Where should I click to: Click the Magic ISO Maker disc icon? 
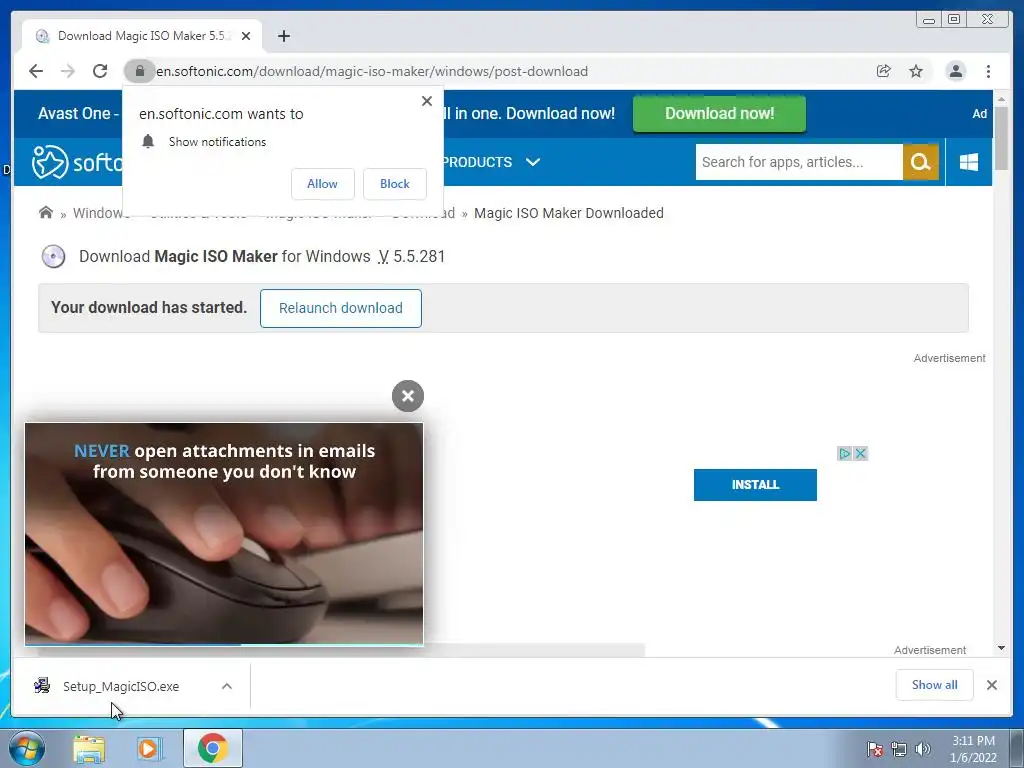(x=54, y=257)
